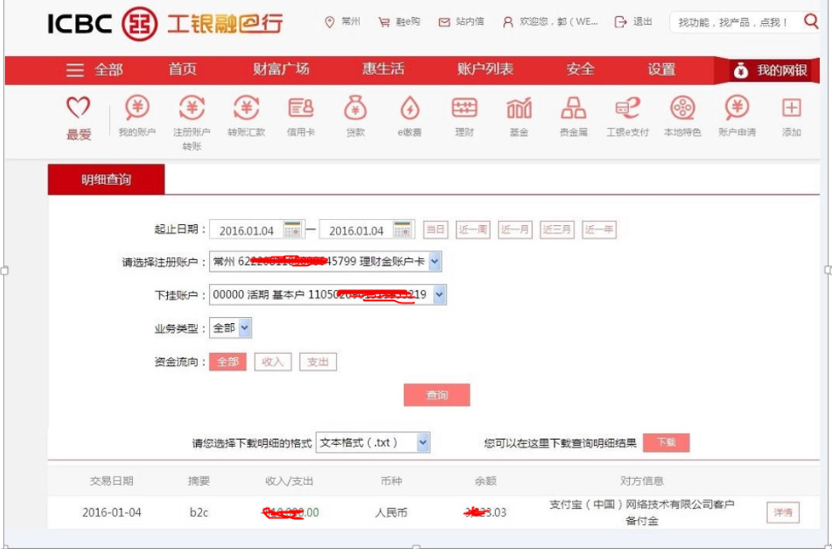Open 融e购 shopping cart
Screen dimensions: 832x549
(399, 22)
